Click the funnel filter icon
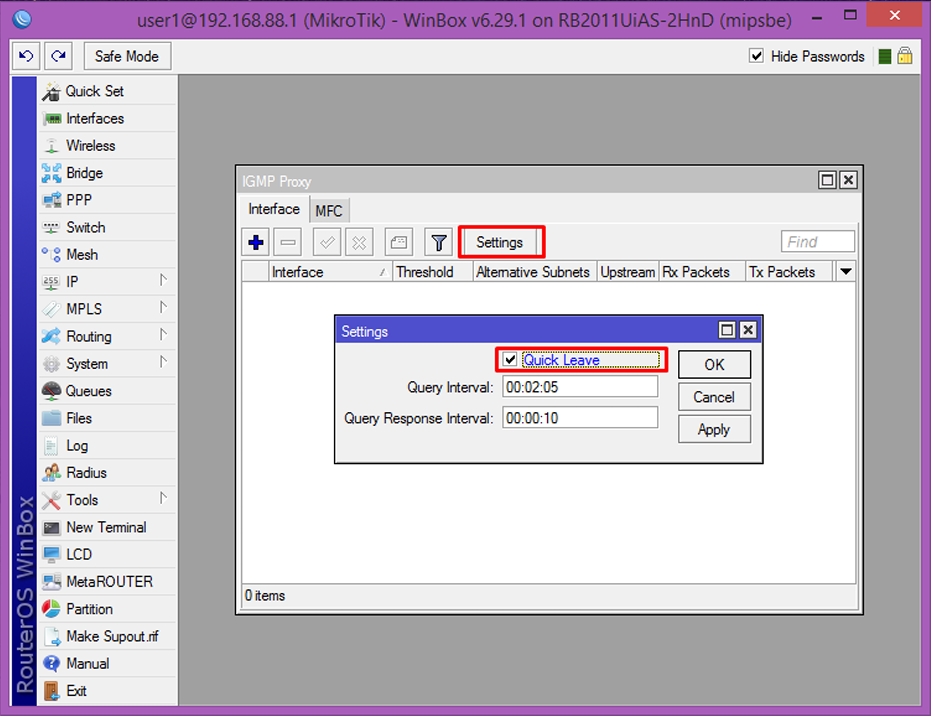The image size is (938, 722). [x=438, y=242]
